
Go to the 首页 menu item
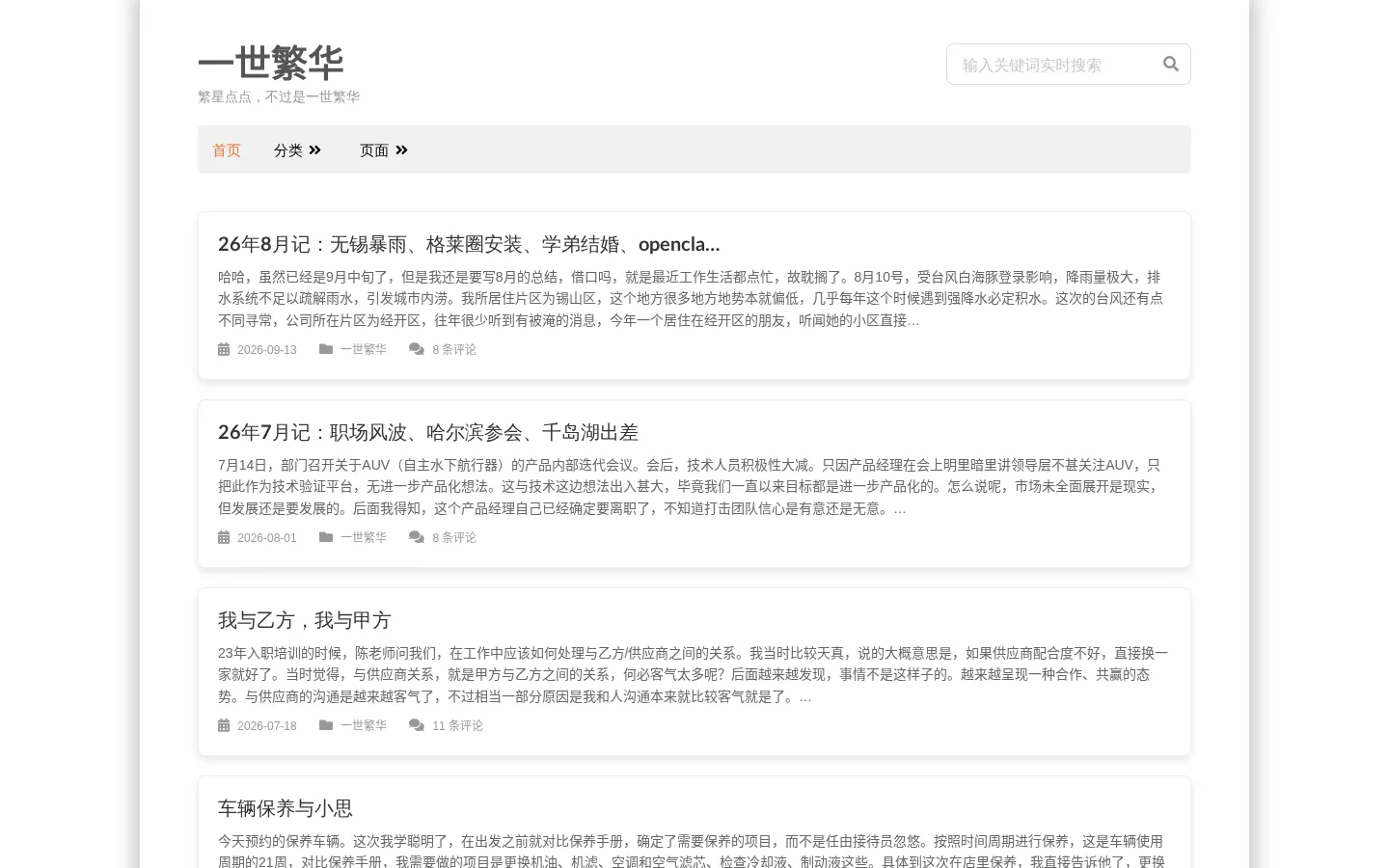point(227,150)
